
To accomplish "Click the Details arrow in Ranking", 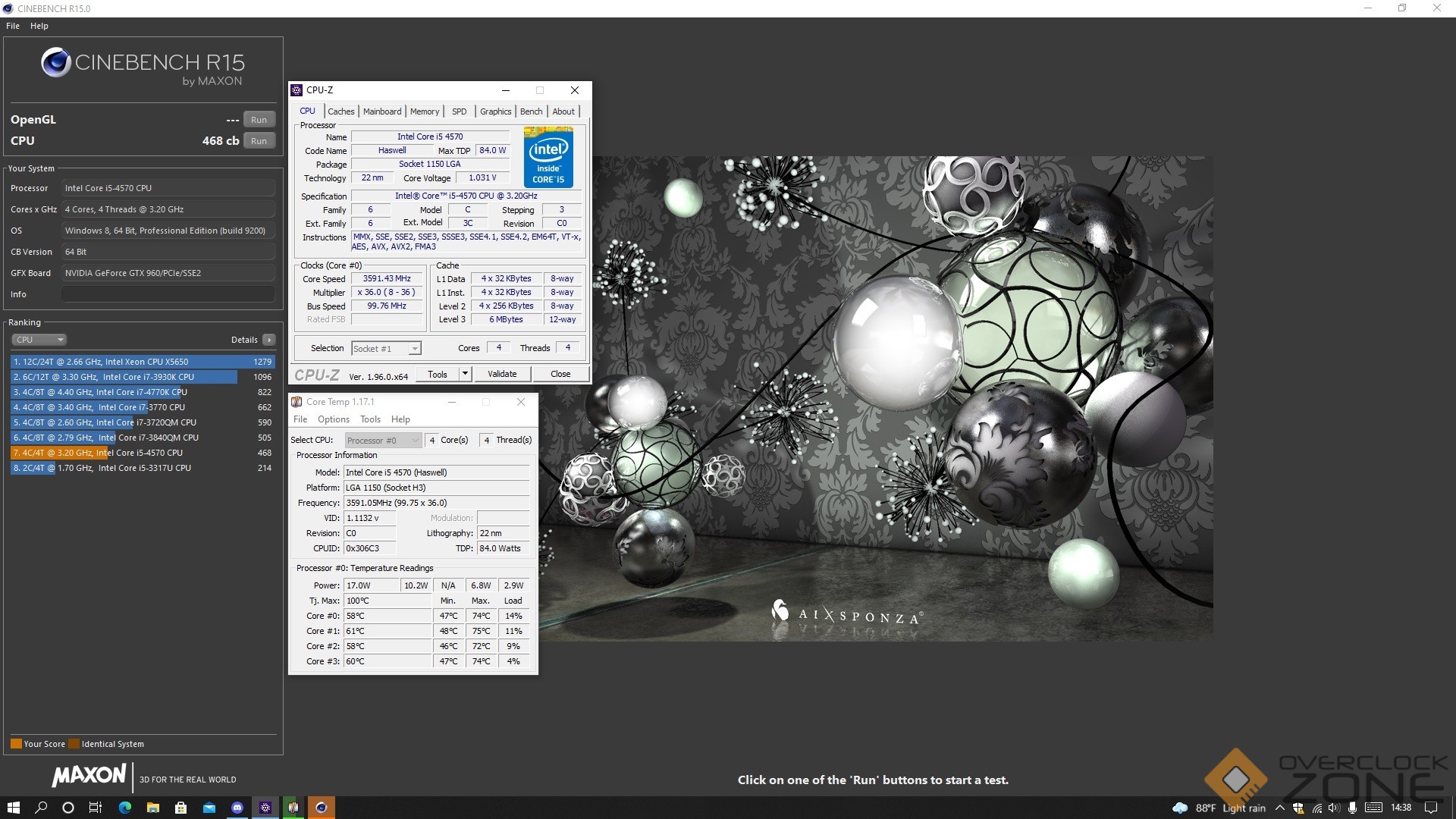I will coord(268,340).
